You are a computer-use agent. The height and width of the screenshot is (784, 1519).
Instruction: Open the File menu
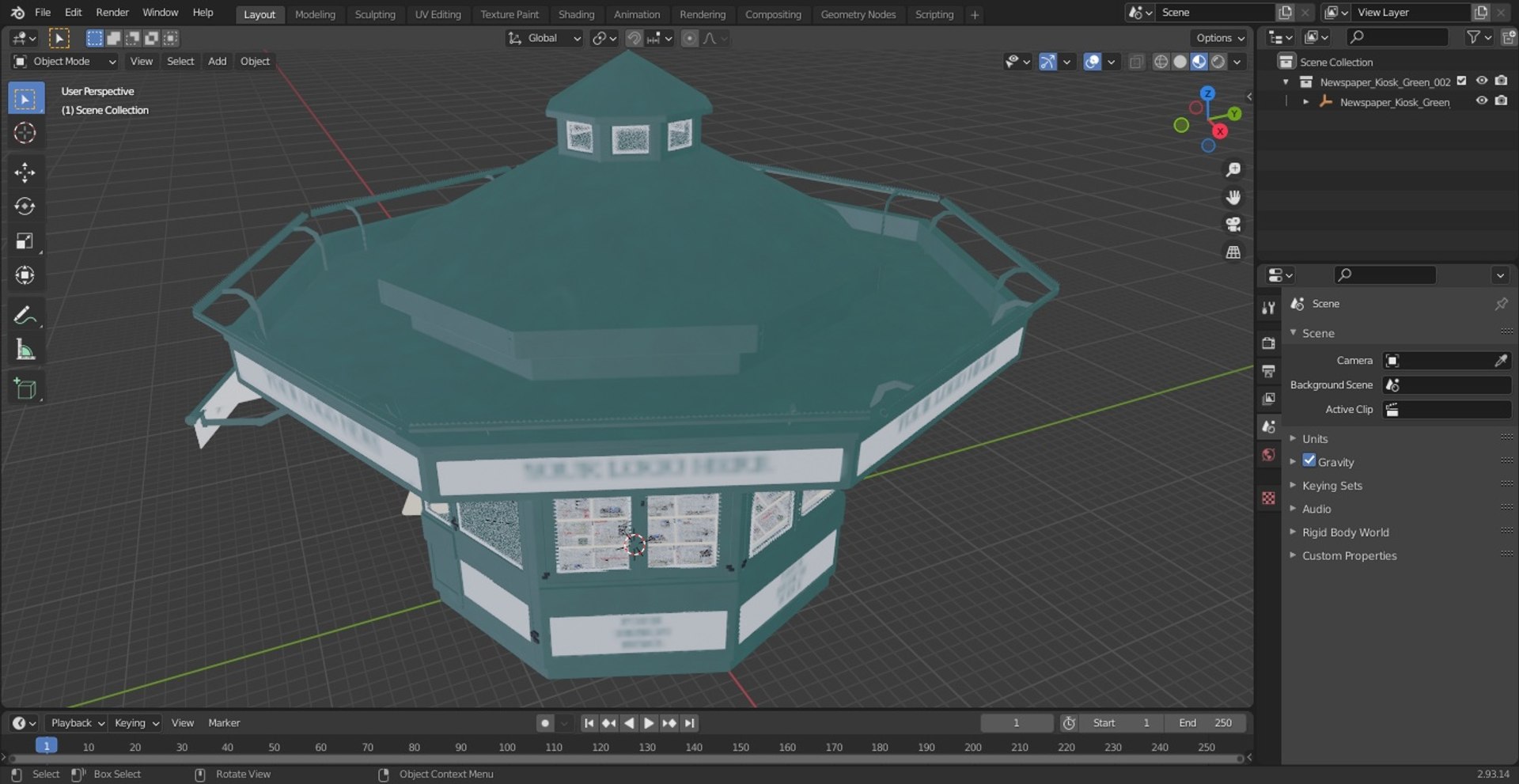[43, 13]
